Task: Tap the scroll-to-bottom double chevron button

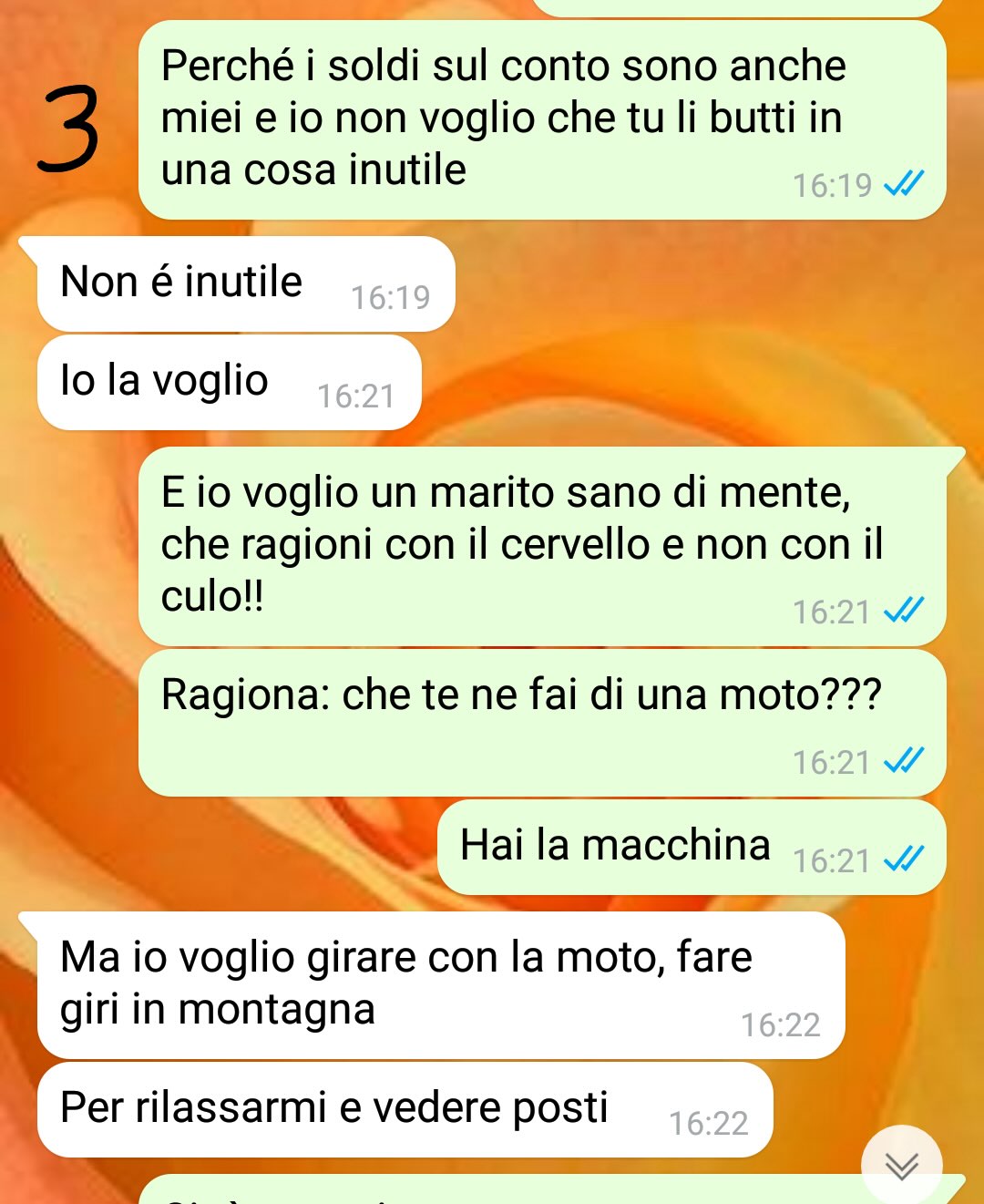Action: click(x=901, y=1166)
